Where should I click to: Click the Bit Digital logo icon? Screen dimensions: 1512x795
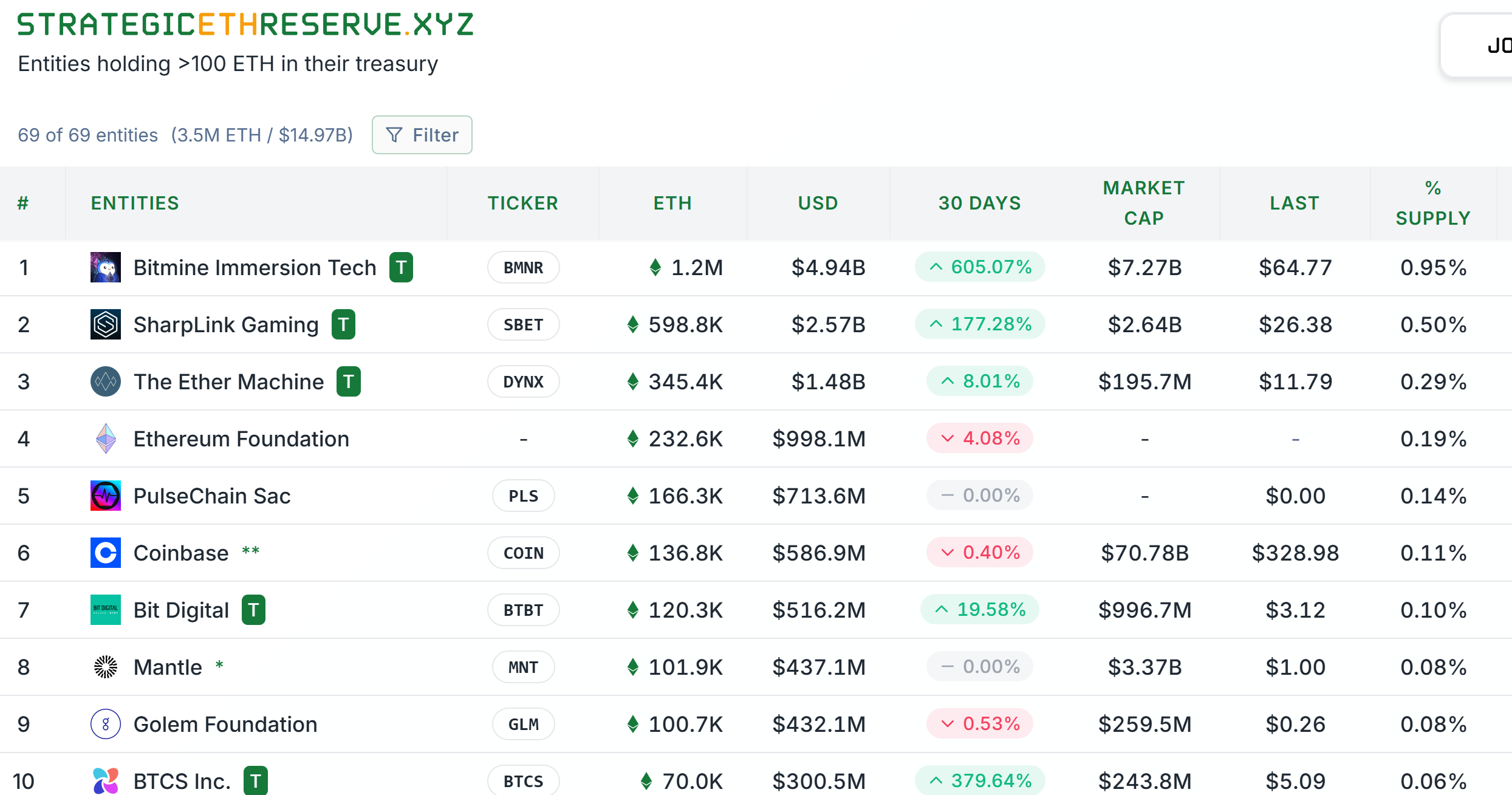(106, 610)
